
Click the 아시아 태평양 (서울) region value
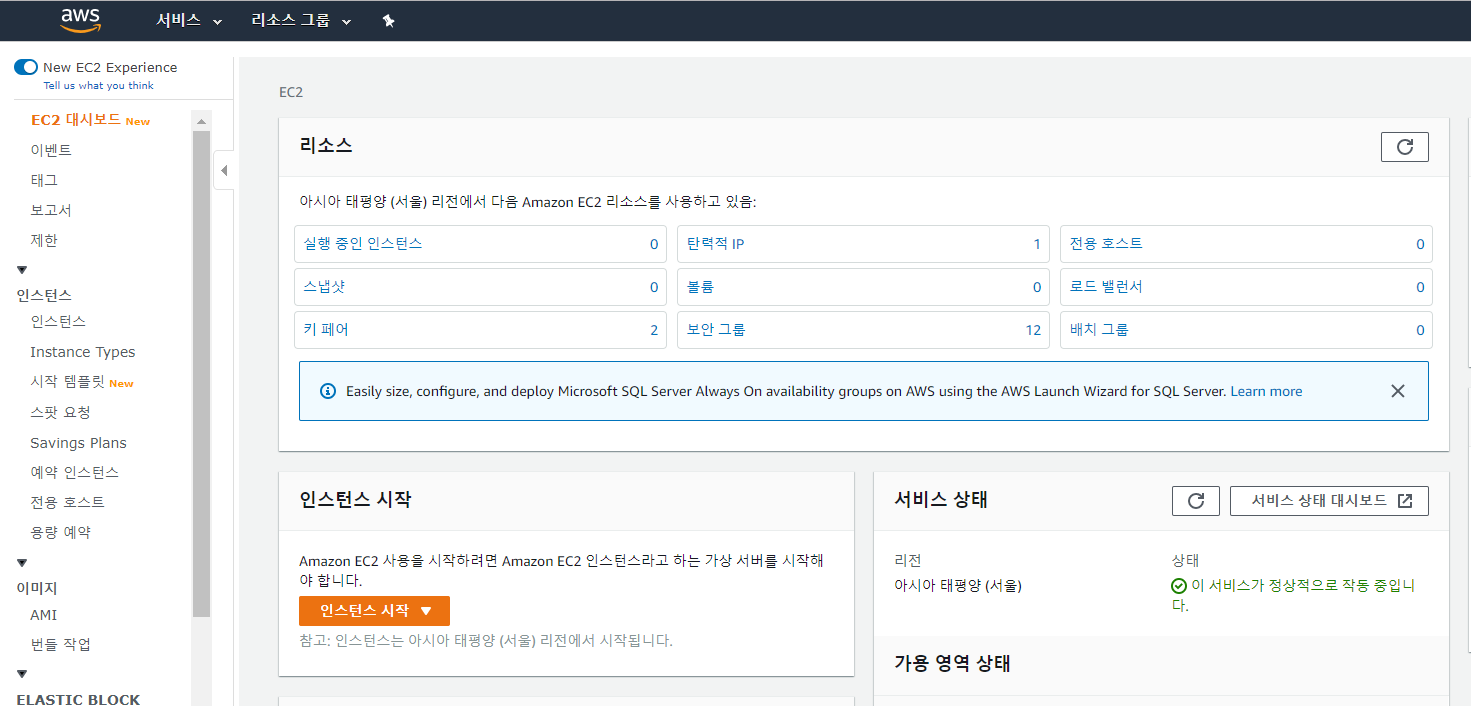click(958, 586)
